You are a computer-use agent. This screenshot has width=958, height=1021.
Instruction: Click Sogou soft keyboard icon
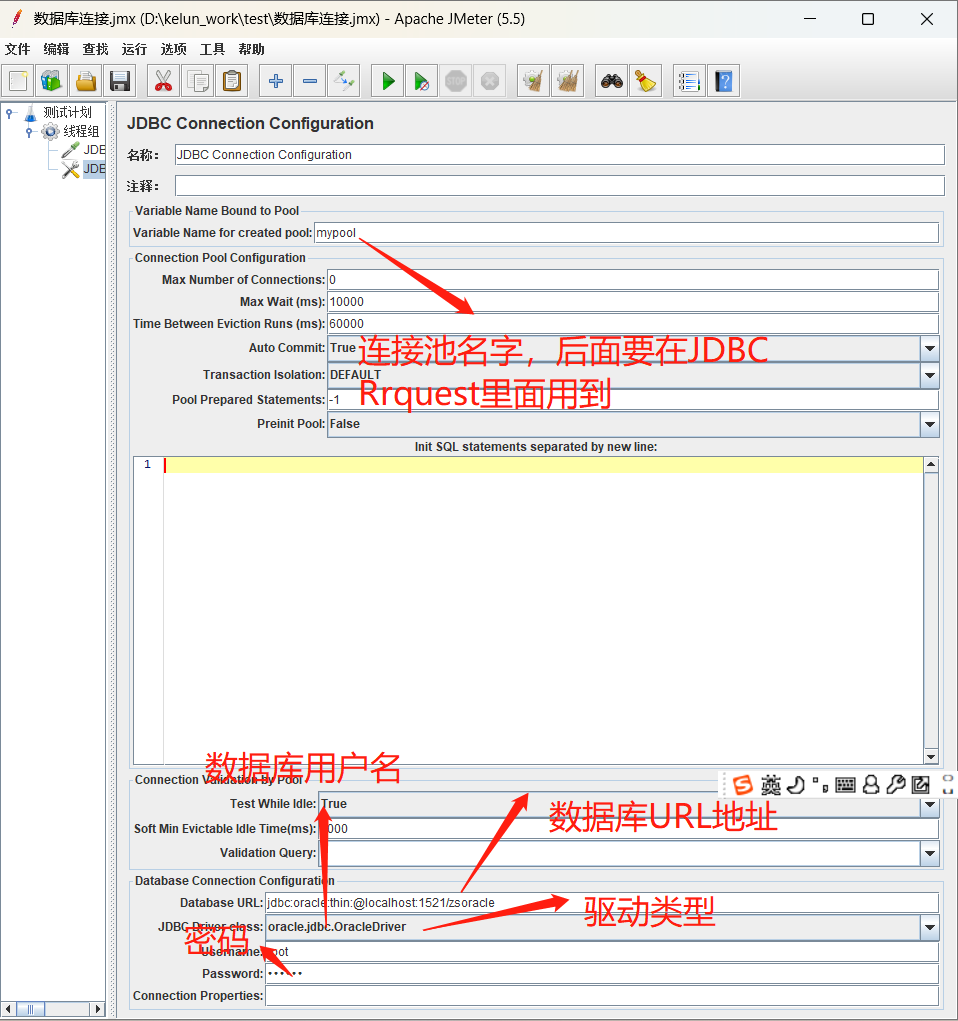[845, 785]
